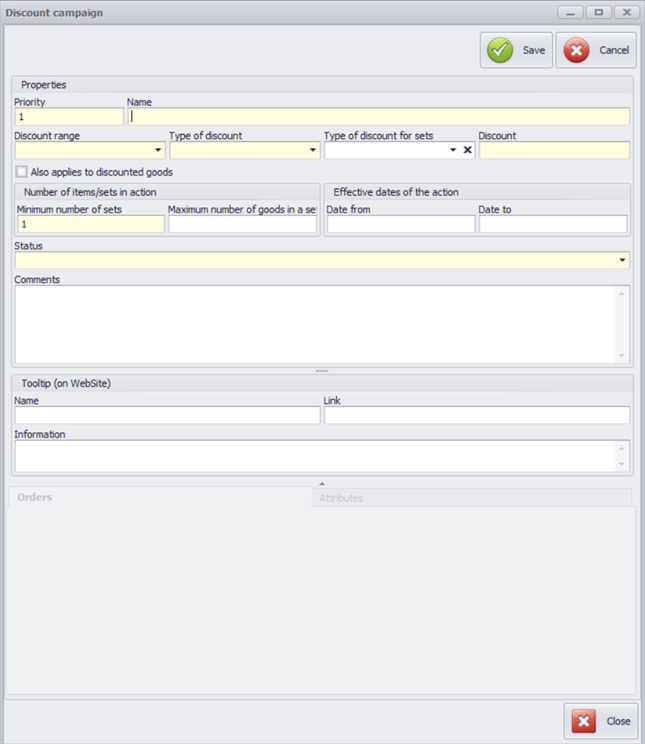Click the Information scrollbar down arrow
The width and height of the screenshot is (645, 744).
coord(621,464)
